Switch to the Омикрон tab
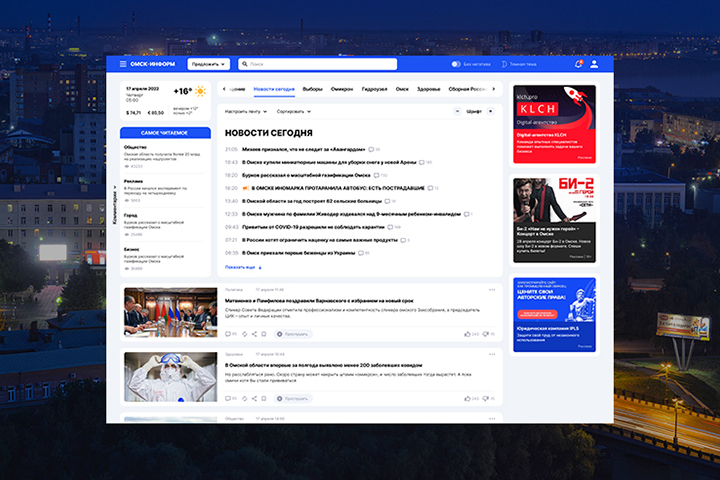Image resolution: width=720 pixels, height=480 pixels. click(x=342, y=89)
